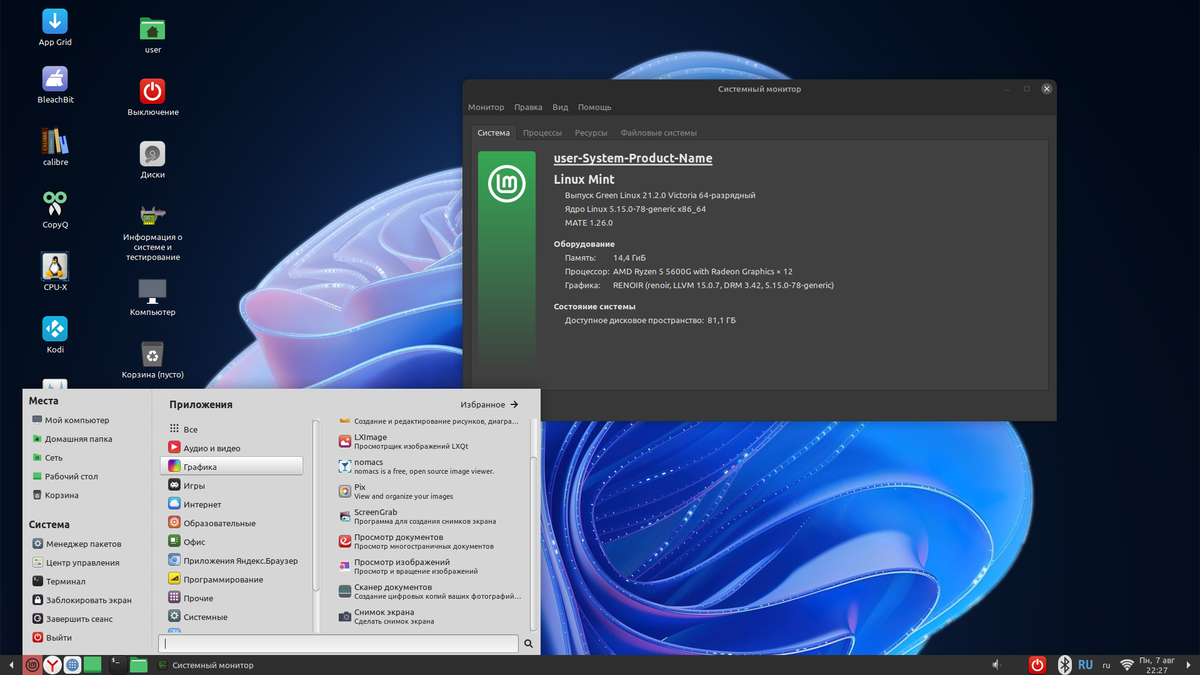
Task: Click the panel clock showing 22:27
Action: (1159, 664)
